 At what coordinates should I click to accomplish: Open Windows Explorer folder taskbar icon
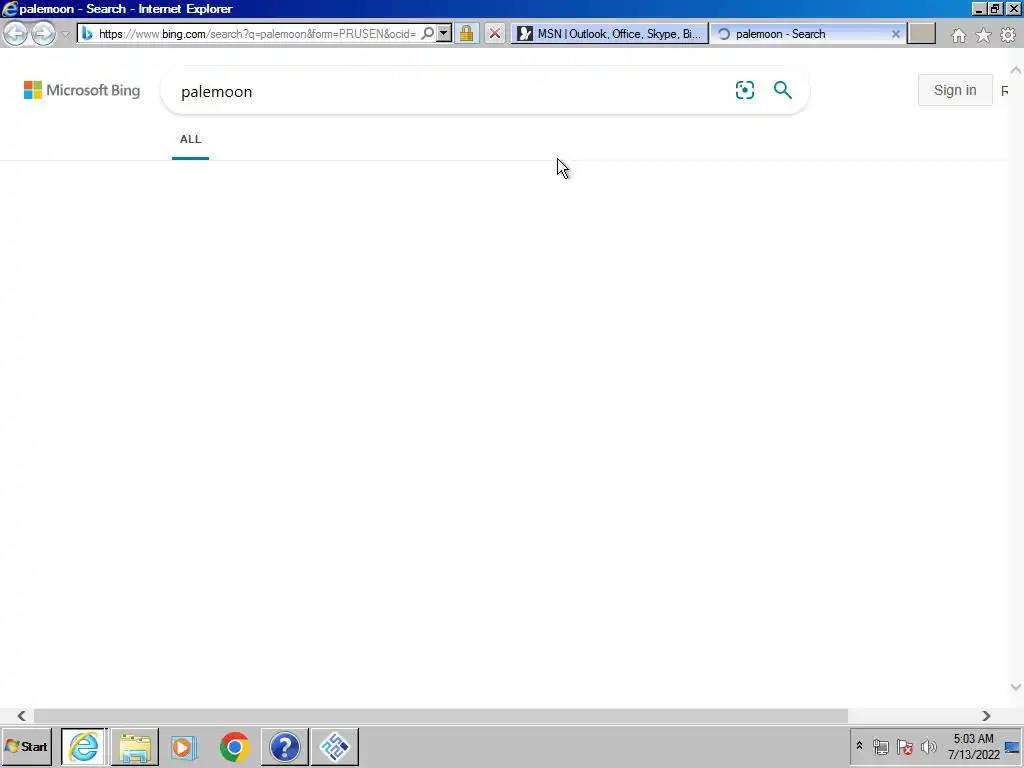click(x=135, y=746)
